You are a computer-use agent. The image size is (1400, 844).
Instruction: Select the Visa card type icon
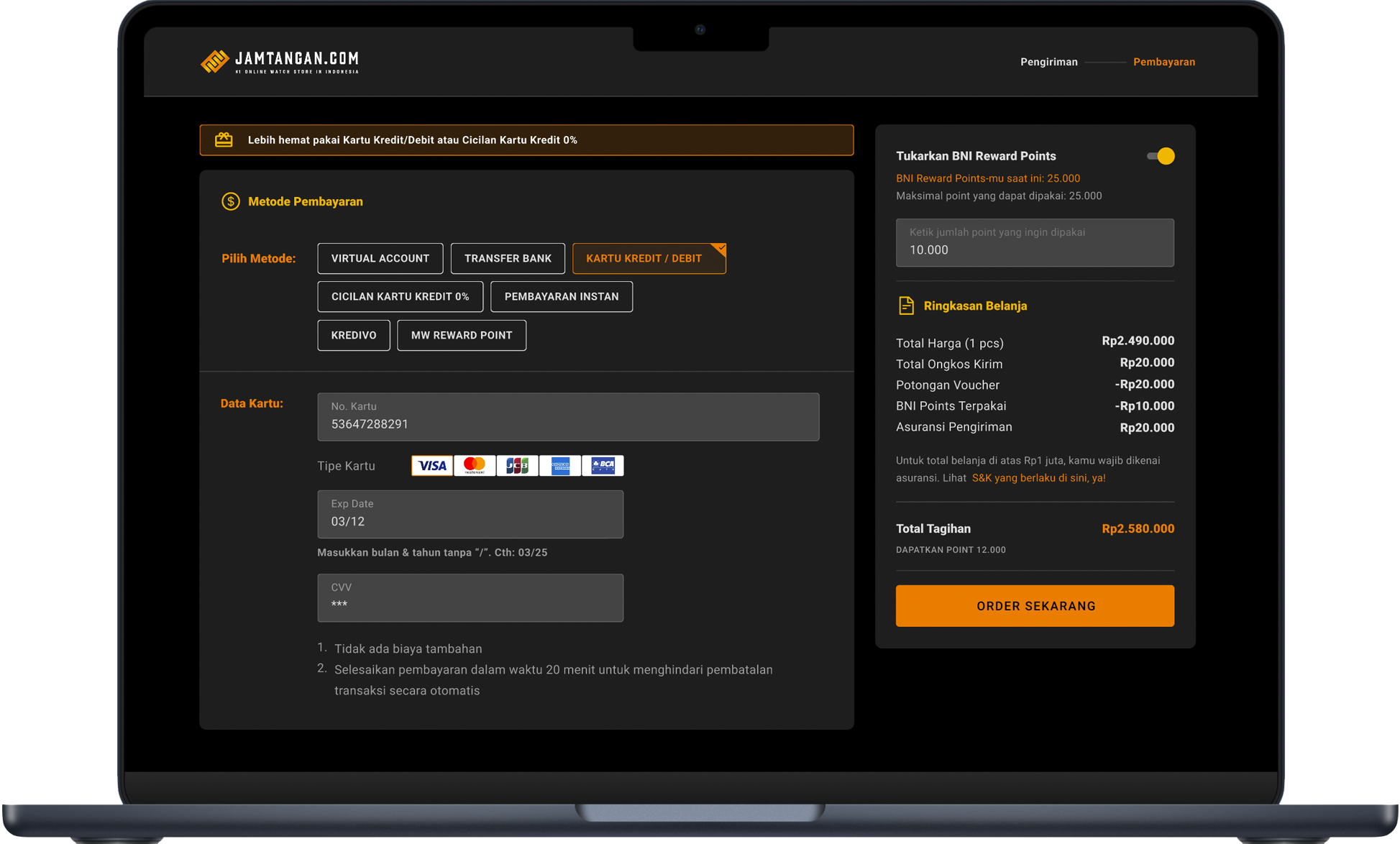[431, 466]
